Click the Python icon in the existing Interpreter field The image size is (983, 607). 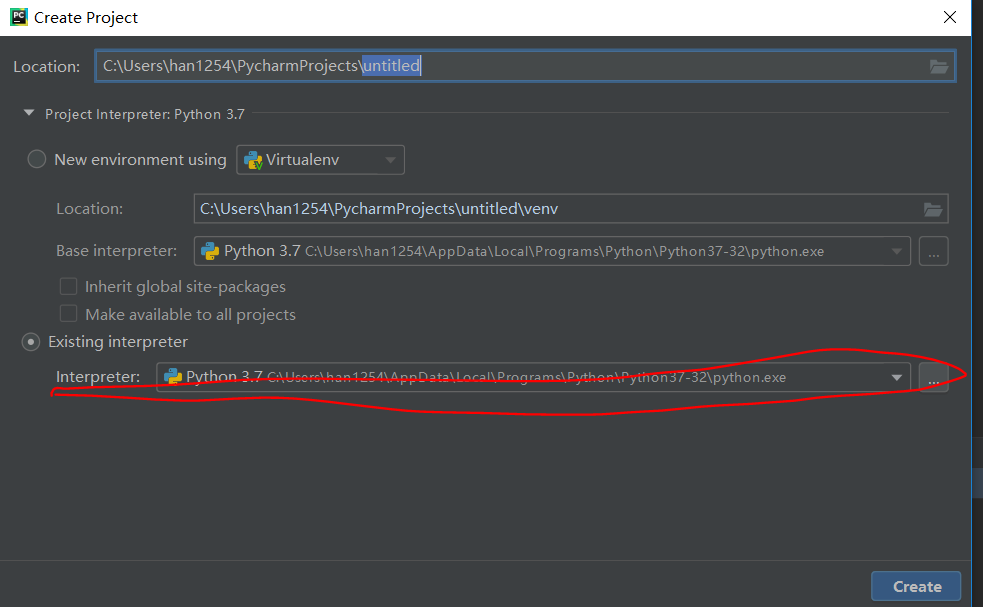[173, 377]
